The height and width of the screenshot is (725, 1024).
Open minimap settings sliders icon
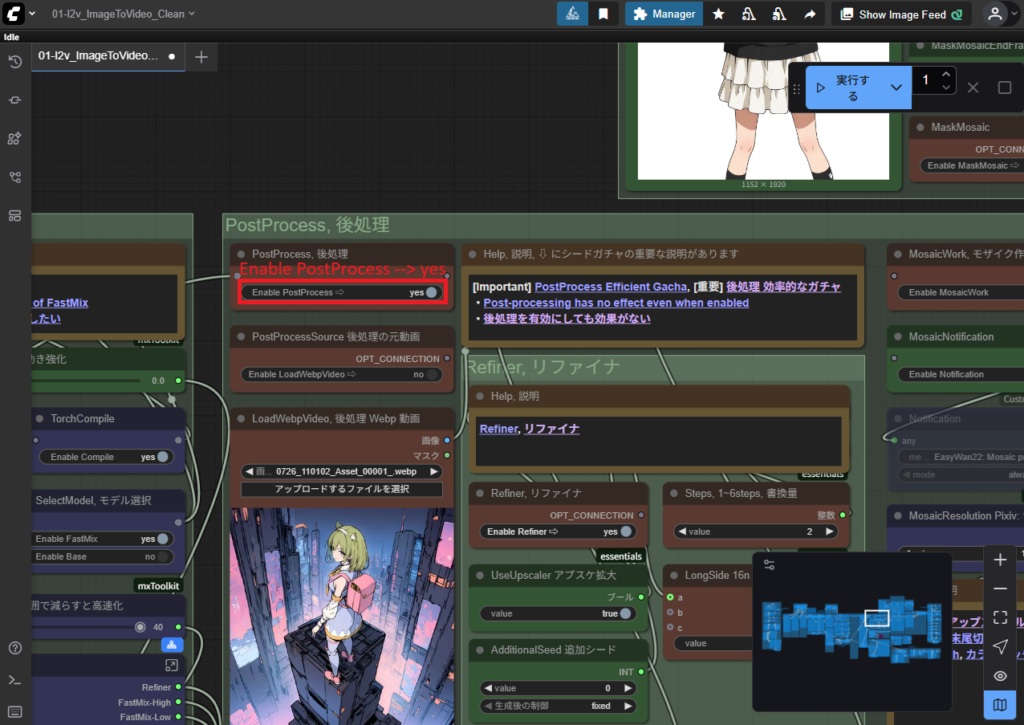(769, 565)
